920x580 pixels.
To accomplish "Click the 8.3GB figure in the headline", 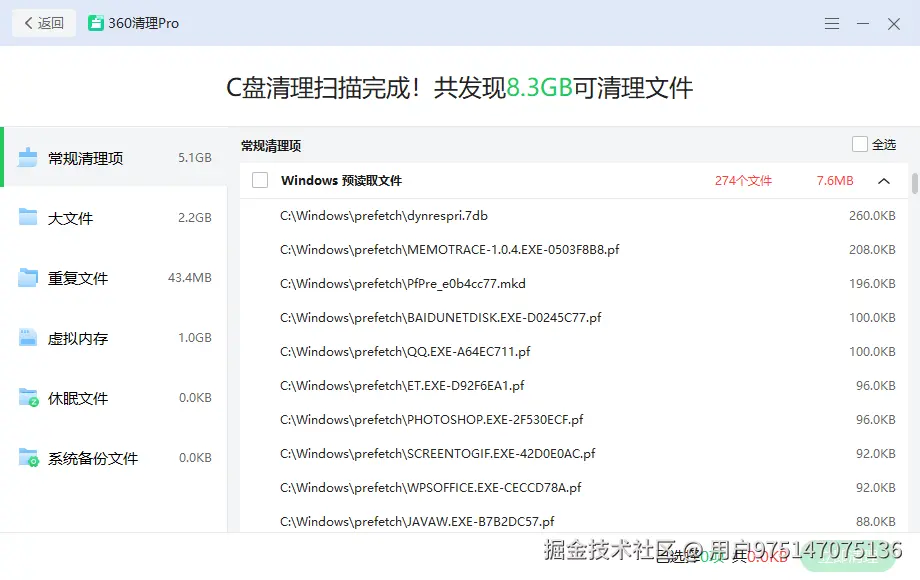I will [539, 88].
